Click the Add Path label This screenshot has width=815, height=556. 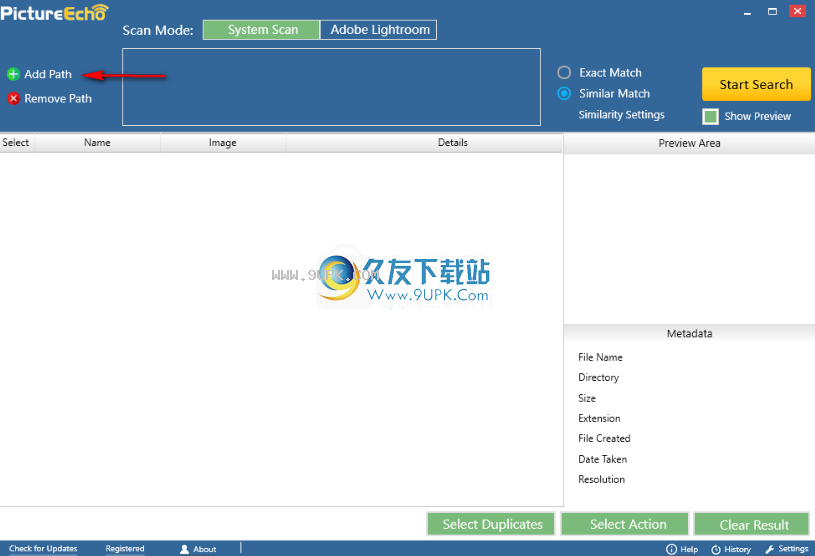tap(48, 74)
